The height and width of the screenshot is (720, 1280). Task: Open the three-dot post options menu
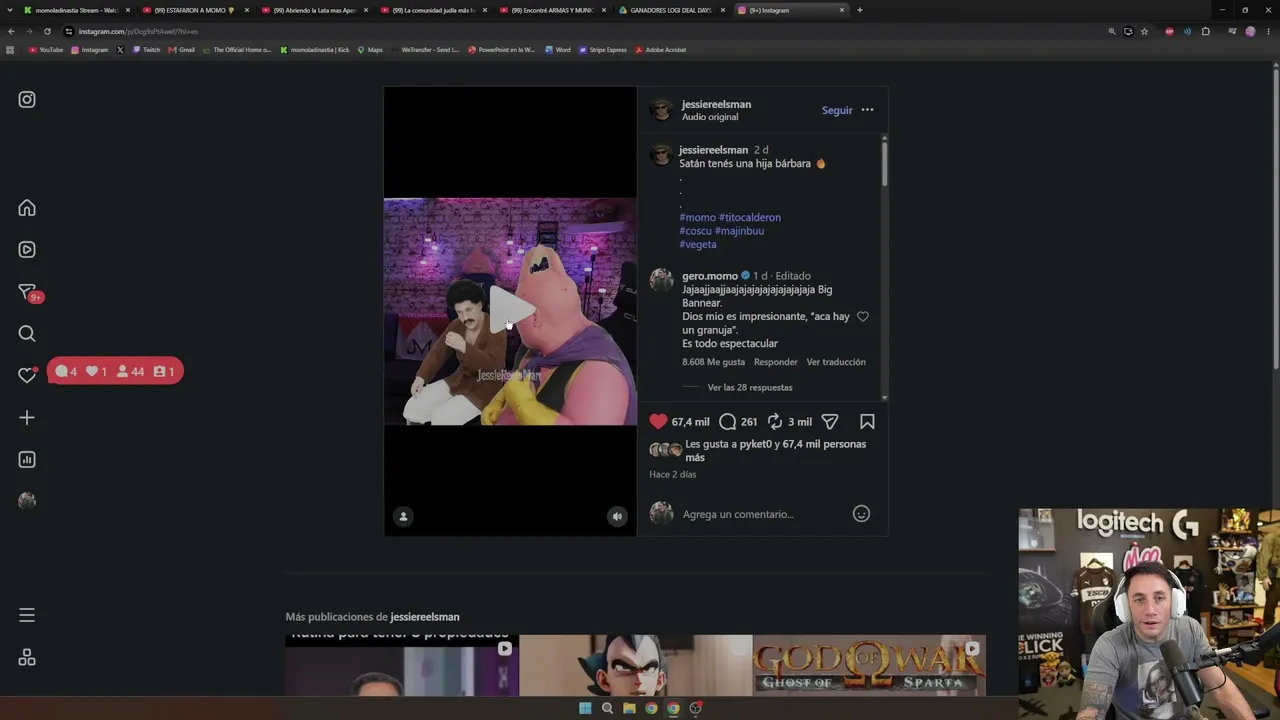tap(867, 110)
